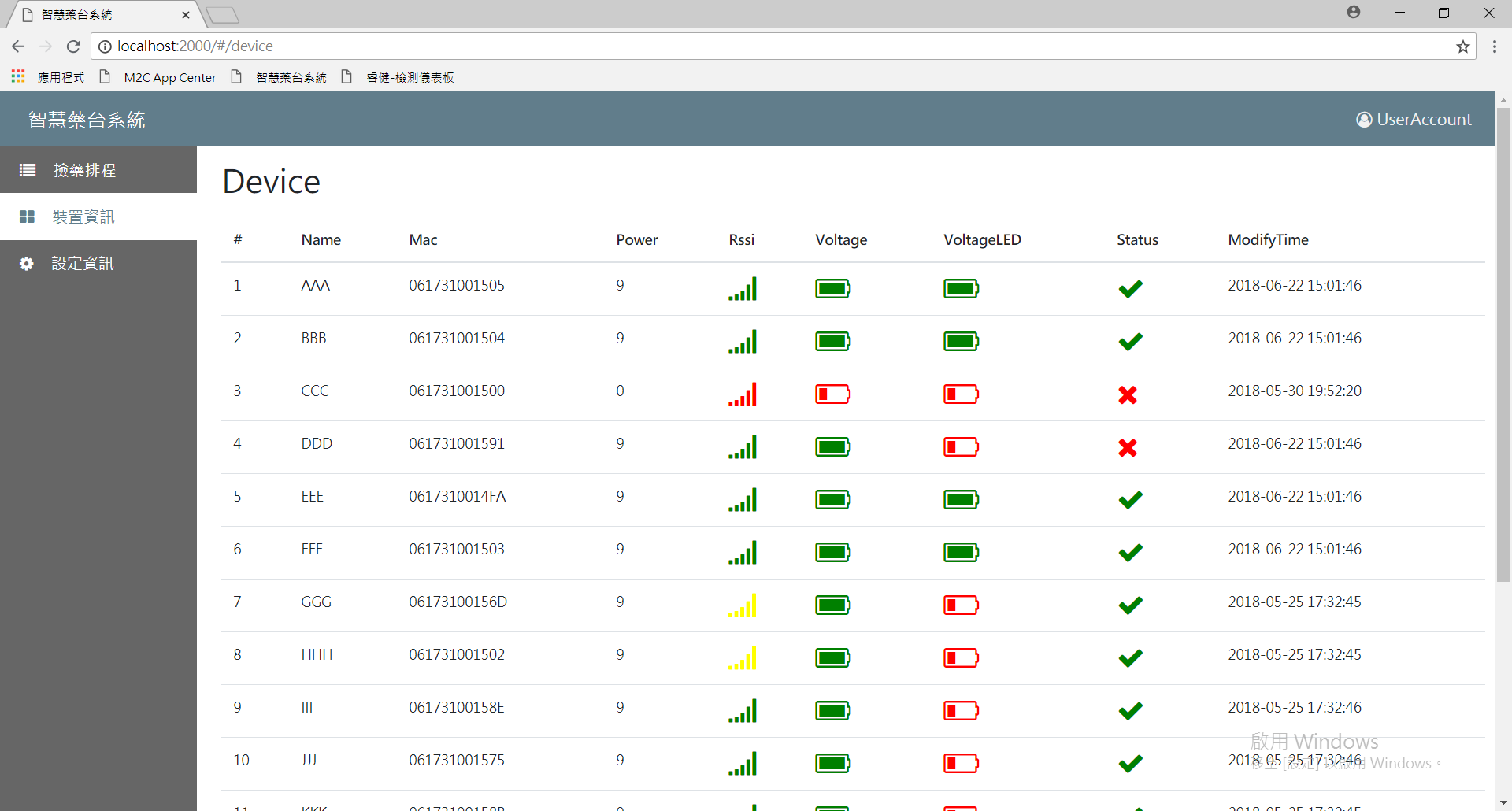Click the red VoltageLED icon for GGG
1512x811 pixels.
pyautogui.click(x=962, y=605)
